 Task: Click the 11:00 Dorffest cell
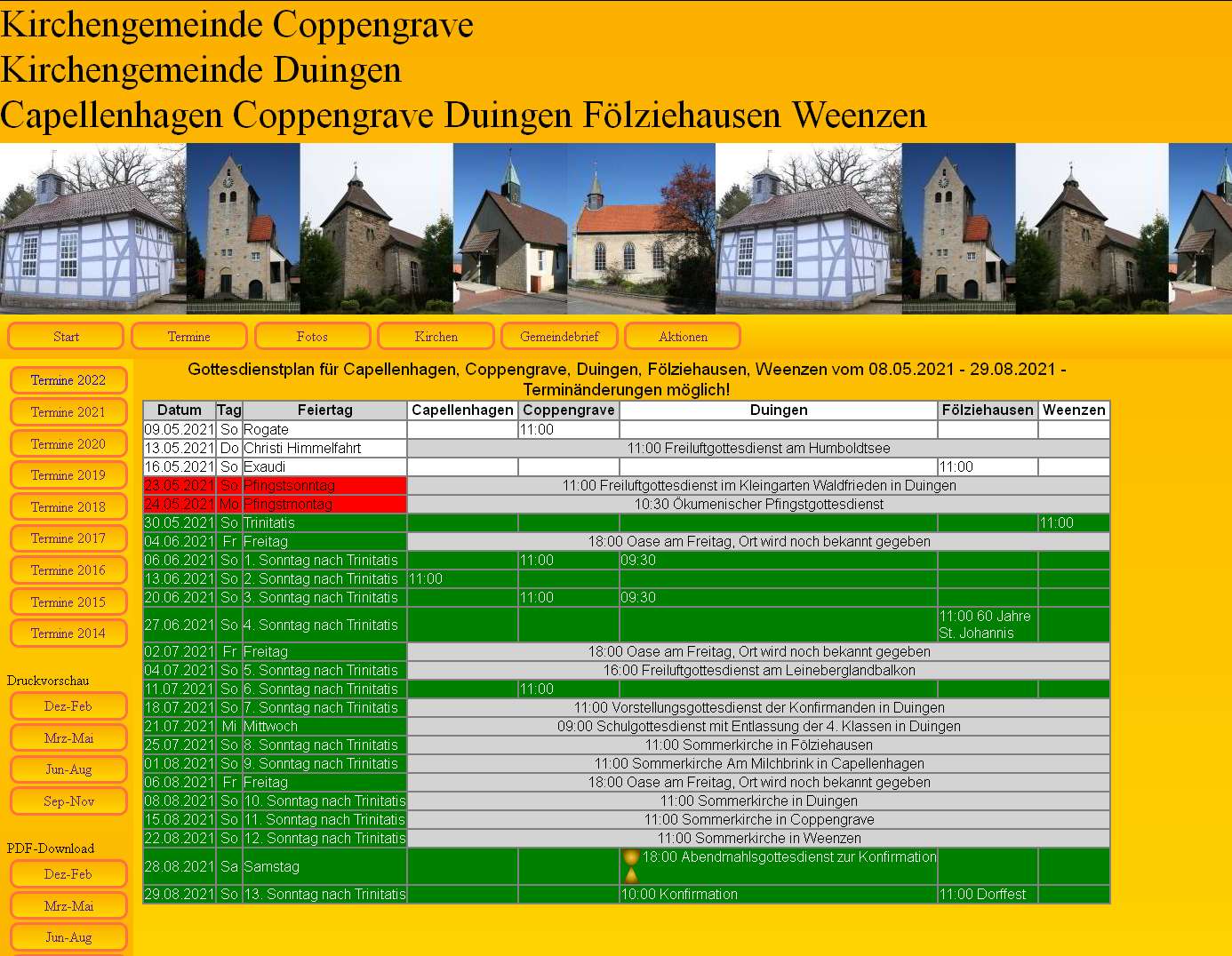(988, 894)
